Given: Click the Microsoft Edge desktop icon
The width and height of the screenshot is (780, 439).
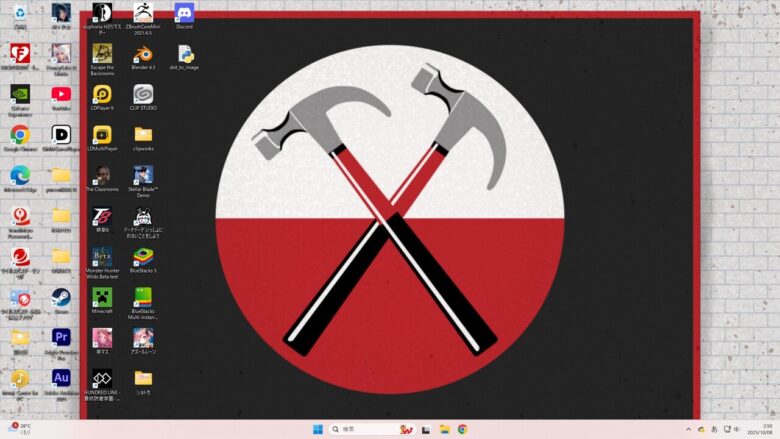Looking at the screenshot, I should 20,175.
